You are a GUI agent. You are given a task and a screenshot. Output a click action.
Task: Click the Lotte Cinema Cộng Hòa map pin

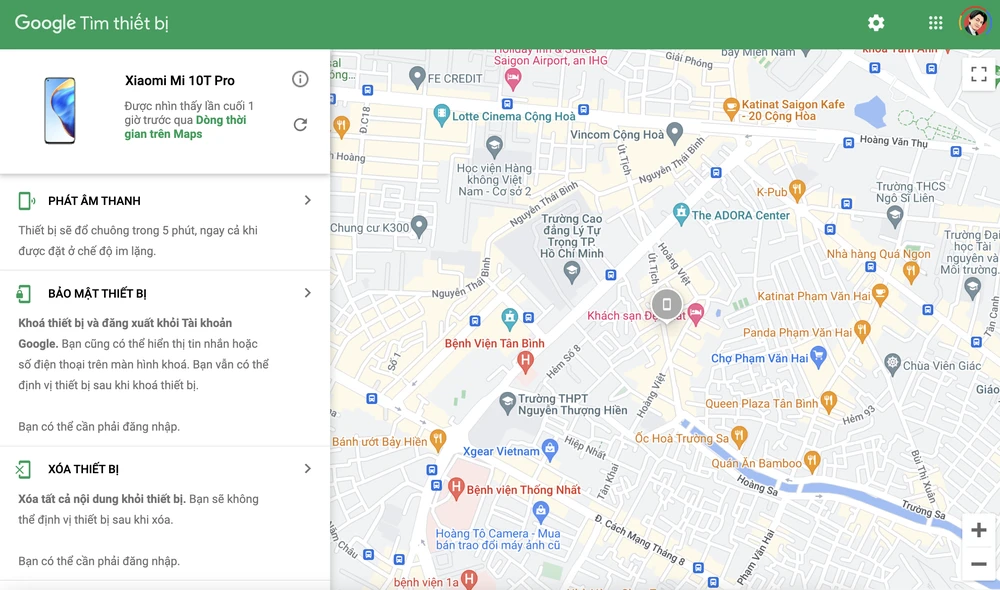pos(441,116)
